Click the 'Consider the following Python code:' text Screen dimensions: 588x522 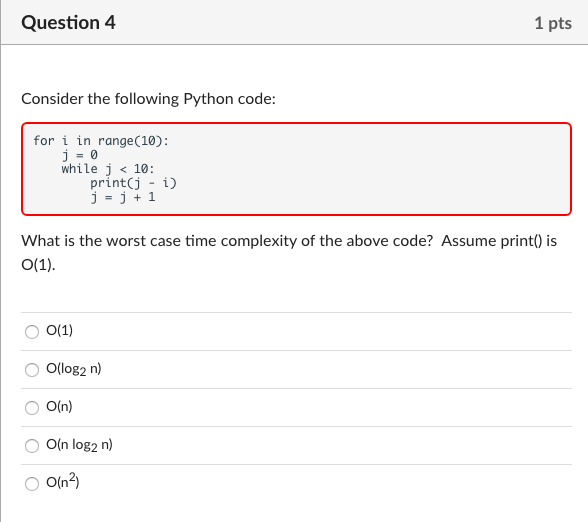click(x=148, y=99)
